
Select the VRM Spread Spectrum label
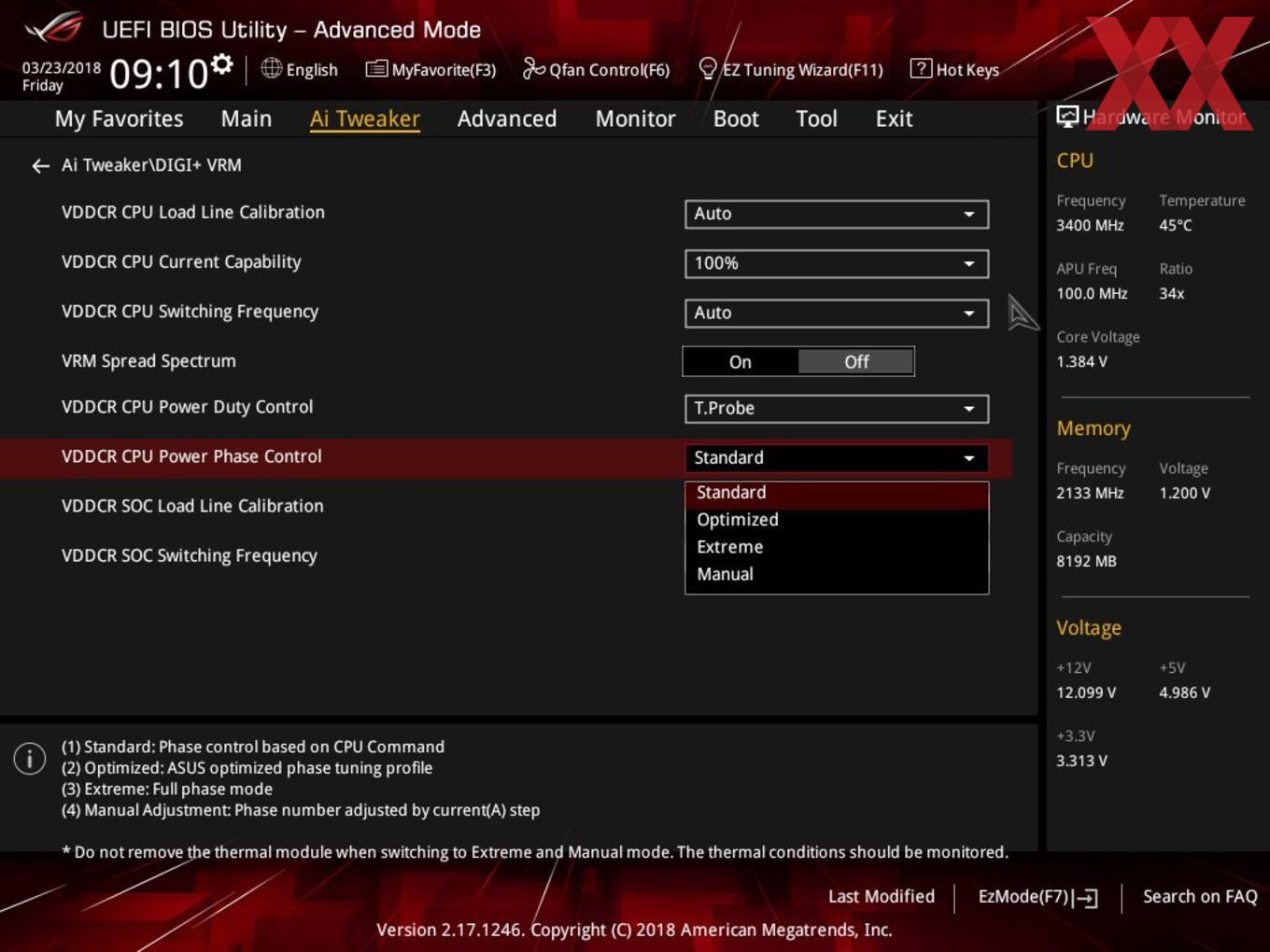click(x=148, y=361)
